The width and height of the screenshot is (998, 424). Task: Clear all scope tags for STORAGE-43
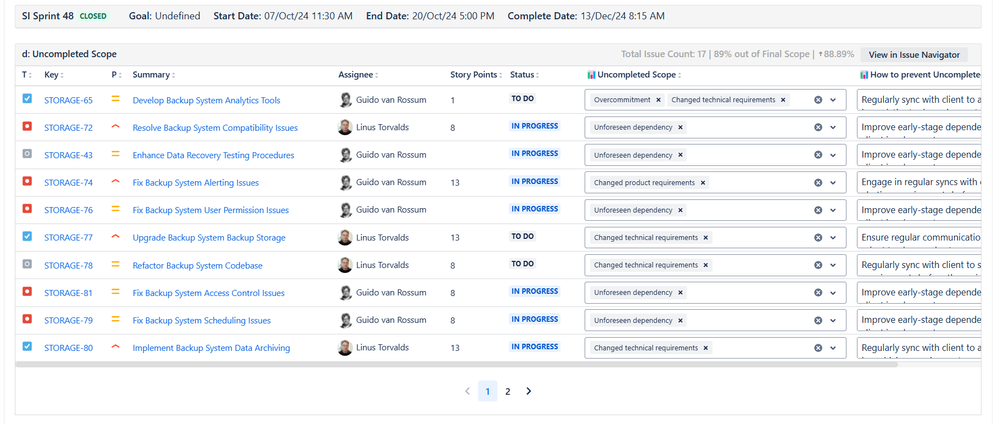(x=818, y=155)
